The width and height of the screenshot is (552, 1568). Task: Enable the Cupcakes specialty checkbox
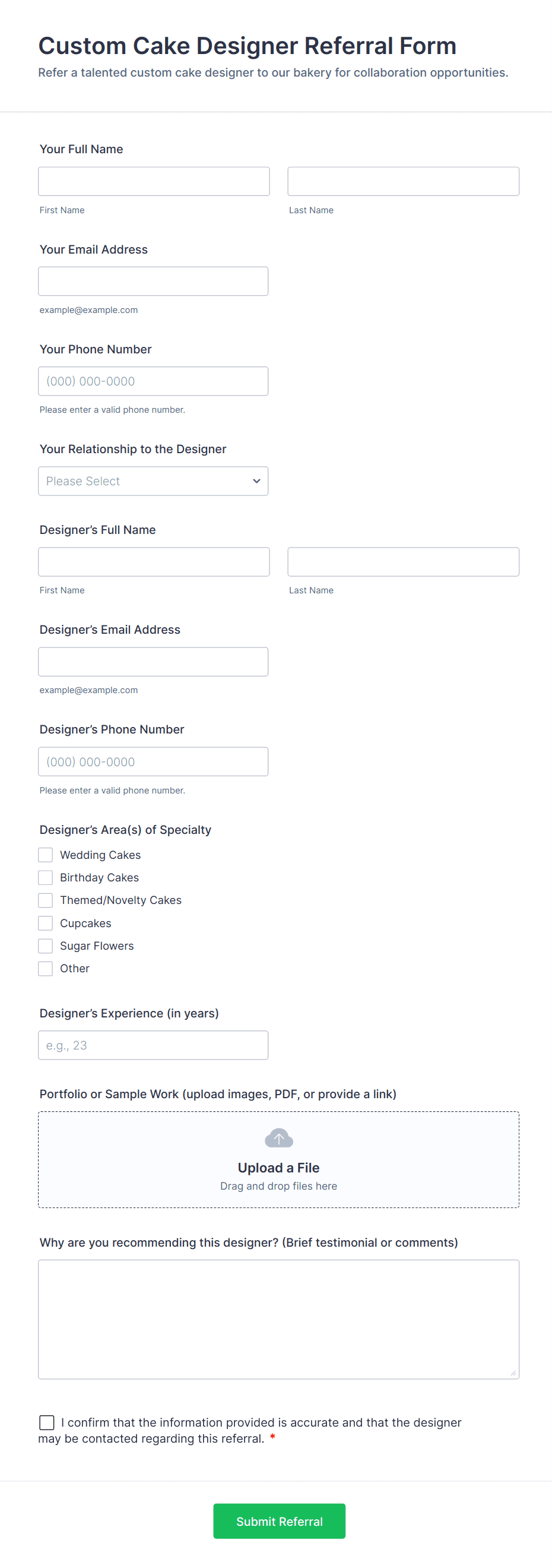tap(46, 923)
